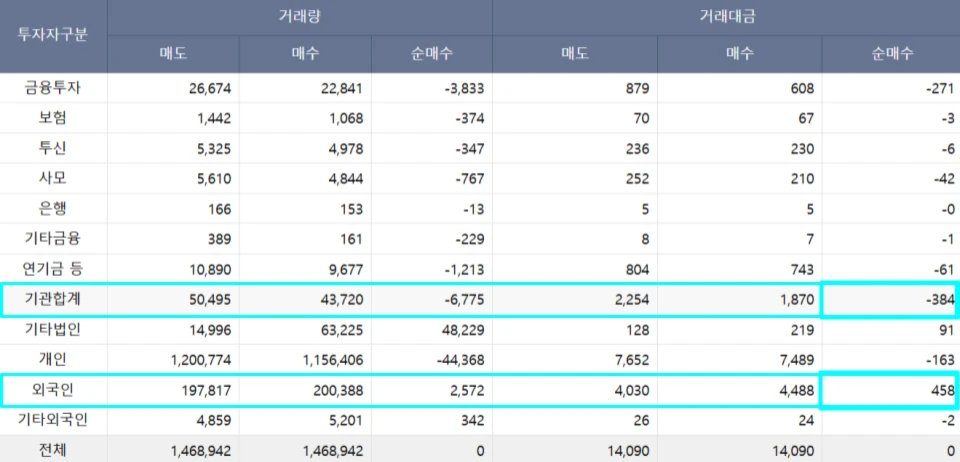Image resolution: width=960 pixels, height=462 pixels.
Task: Select the 거래대금 group header
Action: click(725, 17)
